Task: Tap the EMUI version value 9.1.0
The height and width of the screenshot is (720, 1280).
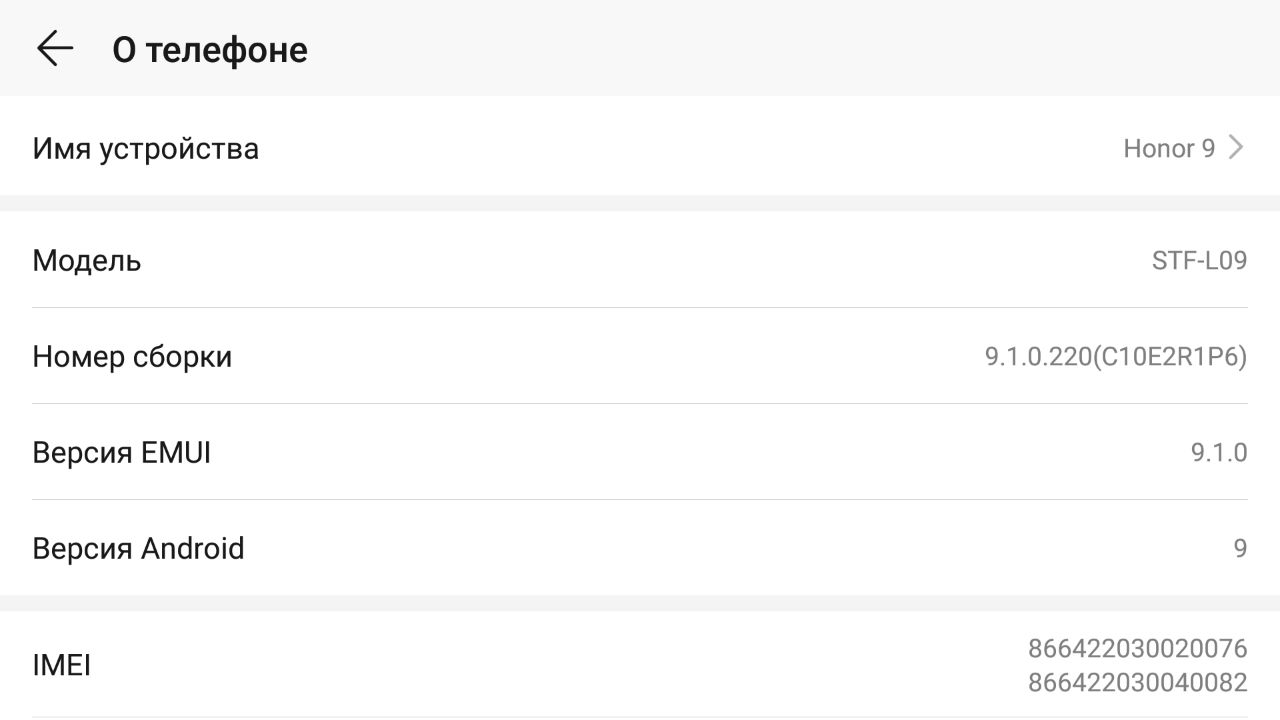Action: tap(1218, 452)
